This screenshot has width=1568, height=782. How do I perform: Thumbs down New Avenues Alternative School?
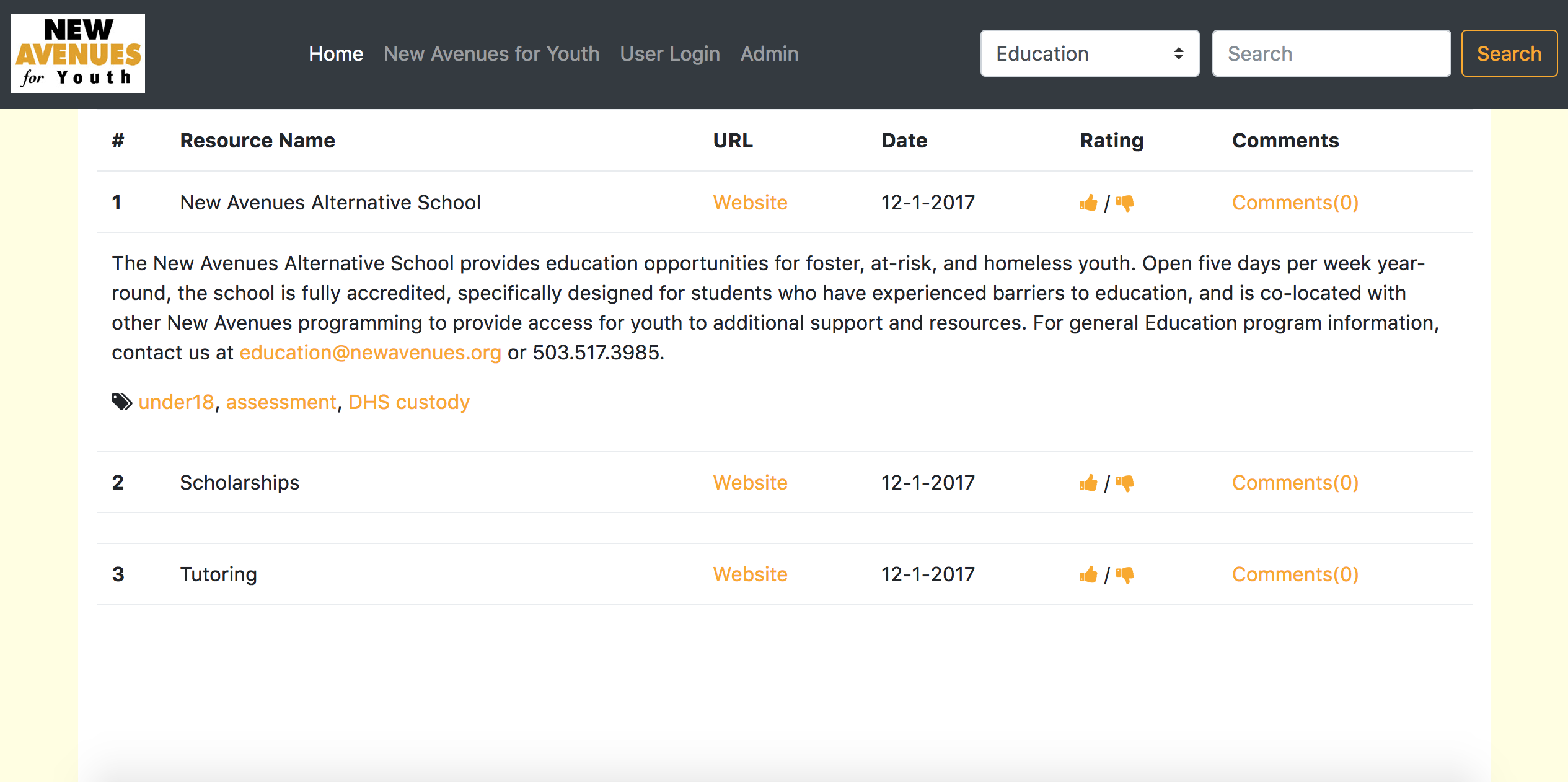click(1125, 203)
